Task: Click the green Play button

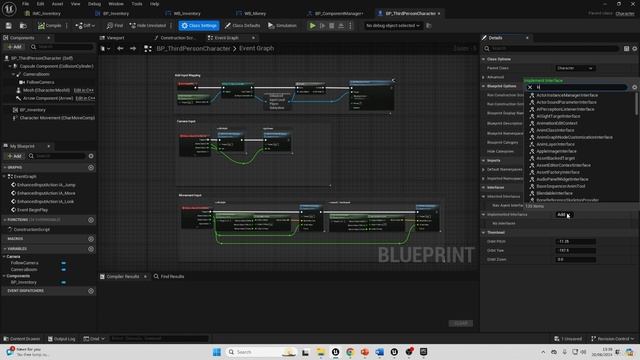Action: [x=312, y=25]
